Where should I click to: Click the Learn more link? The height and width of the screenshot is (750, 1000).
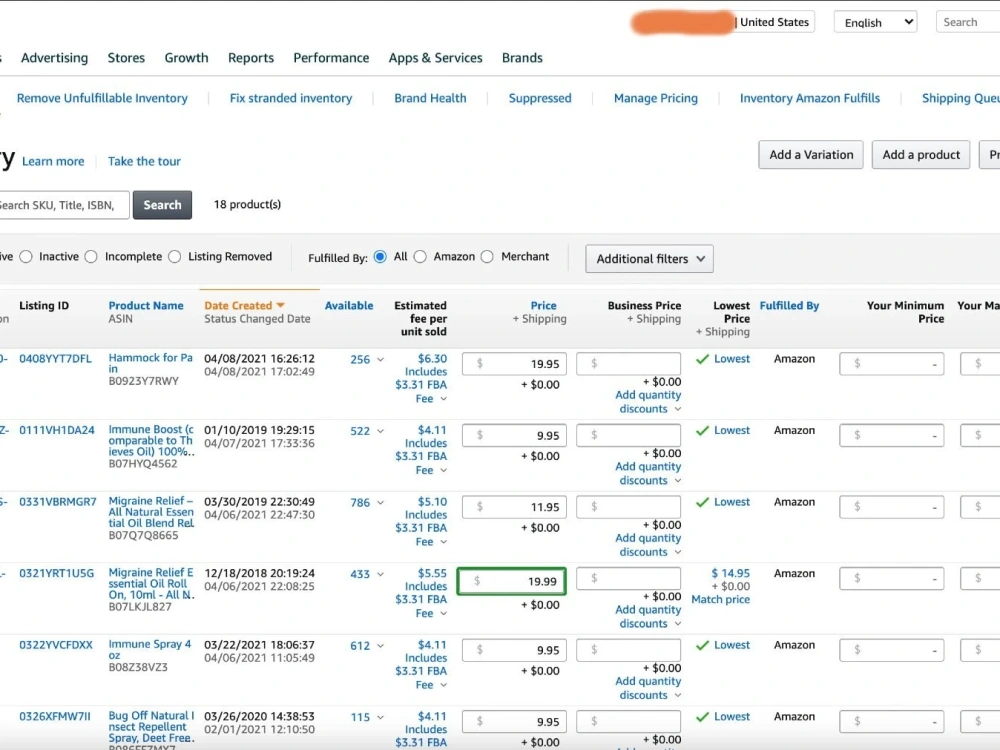click(x=53, y=161)
